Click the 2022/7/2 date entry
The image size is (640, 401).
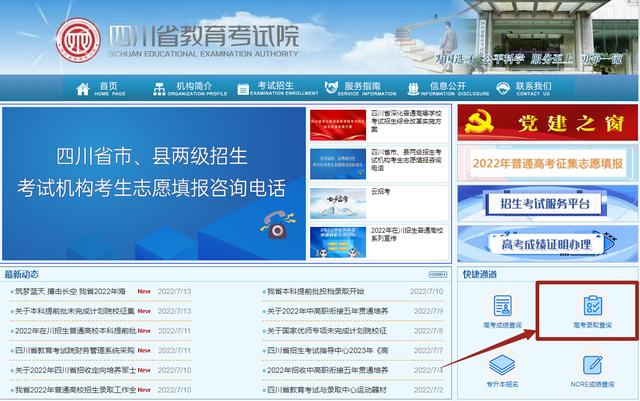pos(428,389)
